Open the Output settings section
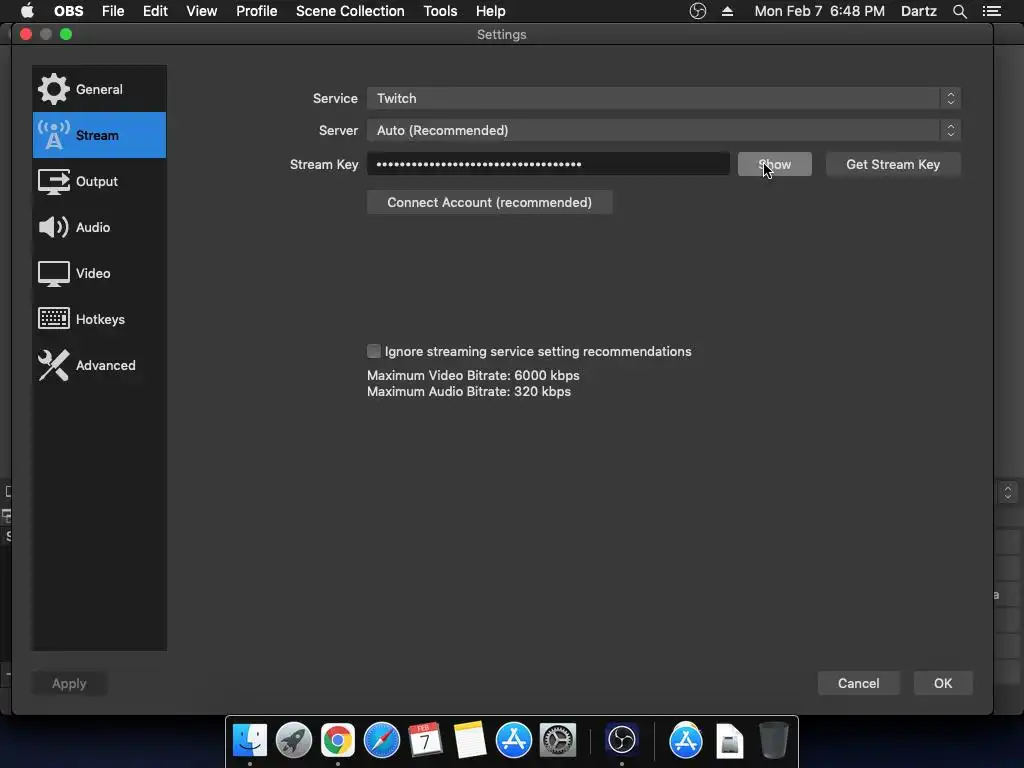 point(99,182)
